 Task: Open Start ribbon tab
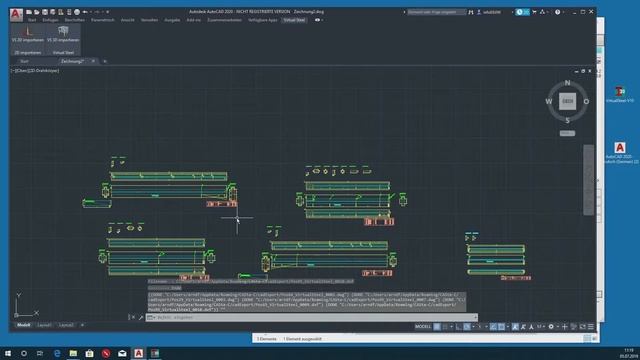pyautogui.click(x=32, y=20)
